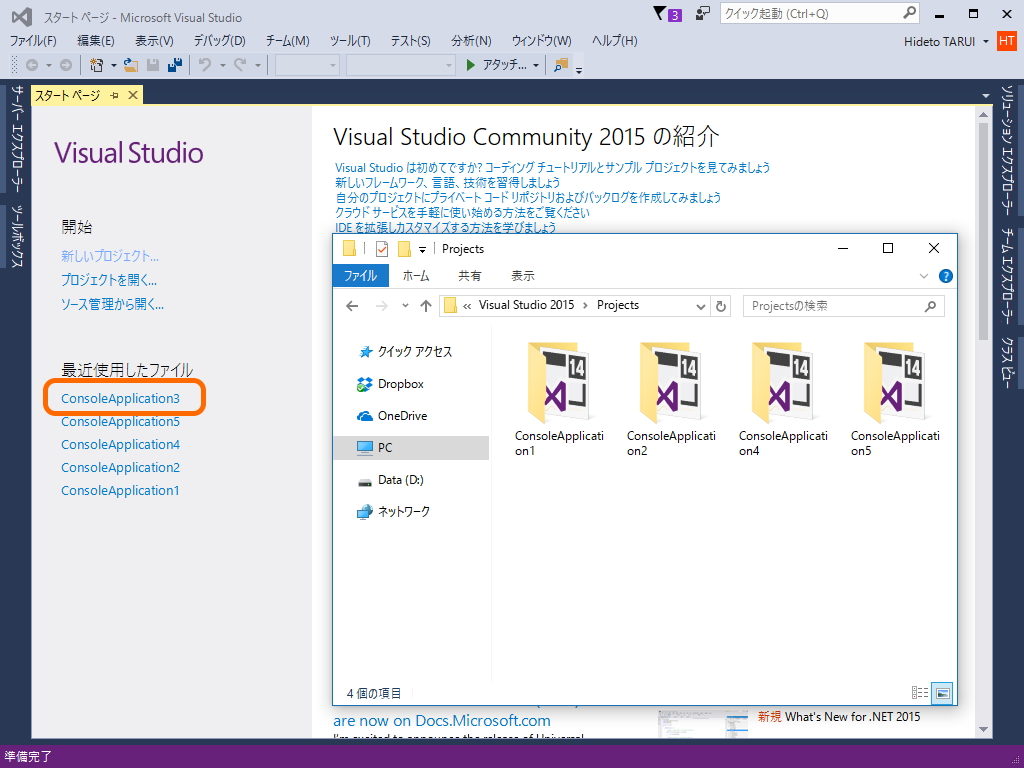Click the Quick Launch input field
This screenshot has width=1024, height=768.
[x=819, y=13]
